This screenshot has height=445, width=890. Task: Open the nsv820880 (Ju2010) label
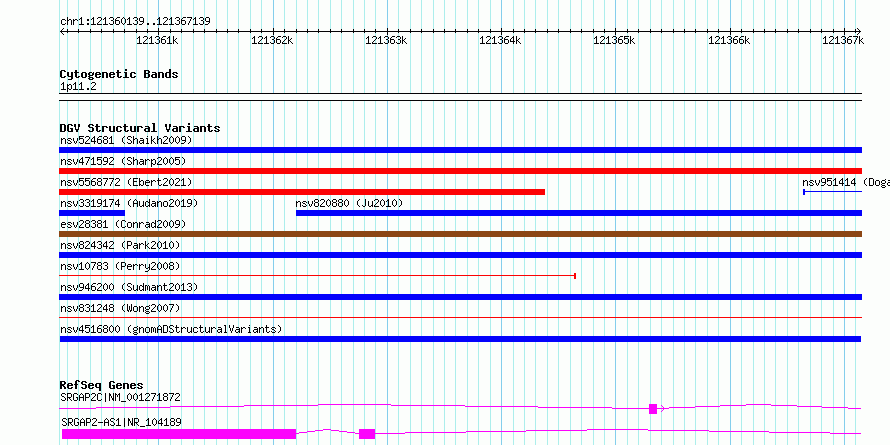(x=349, y=203)
